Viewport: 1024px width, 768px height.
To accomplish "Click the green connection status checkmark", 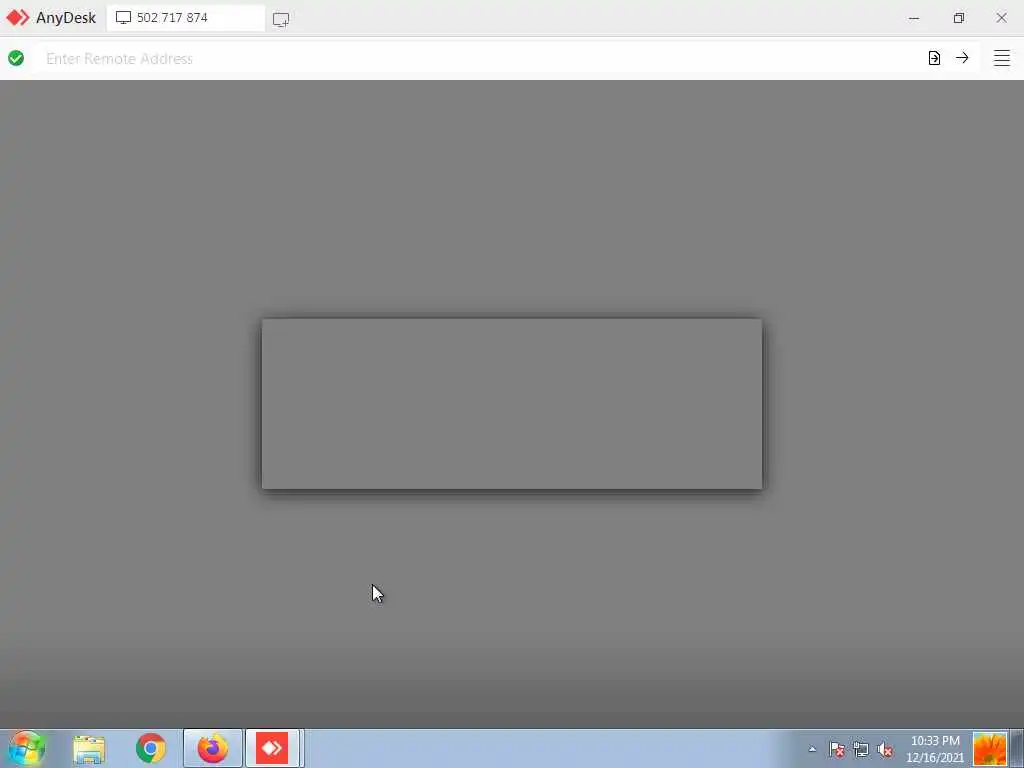I will (x=16, y=58).
